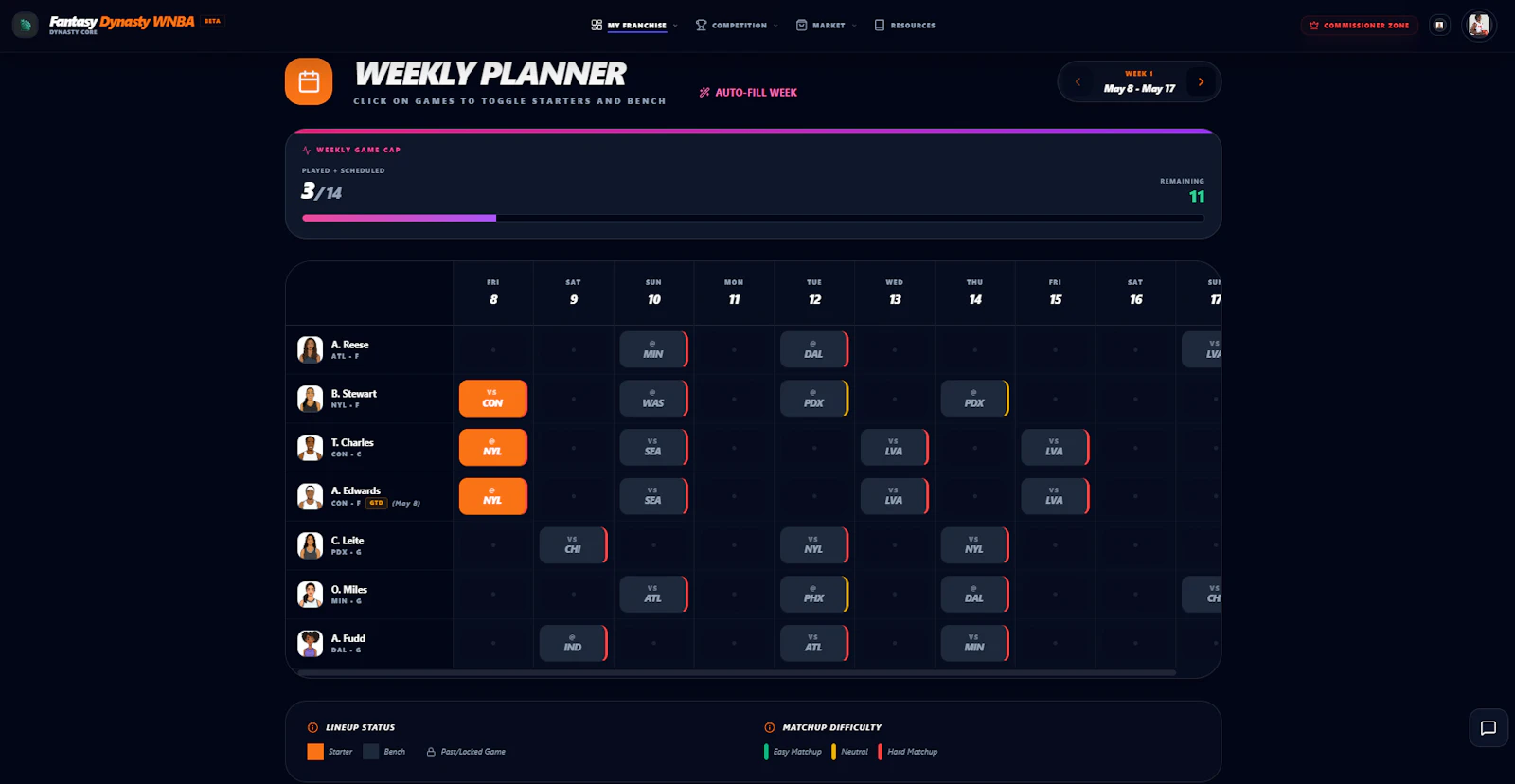Click the Commissioner Zone crown icon
The height and width of the screenshot is (784, 1515).
click(1314, 26)
